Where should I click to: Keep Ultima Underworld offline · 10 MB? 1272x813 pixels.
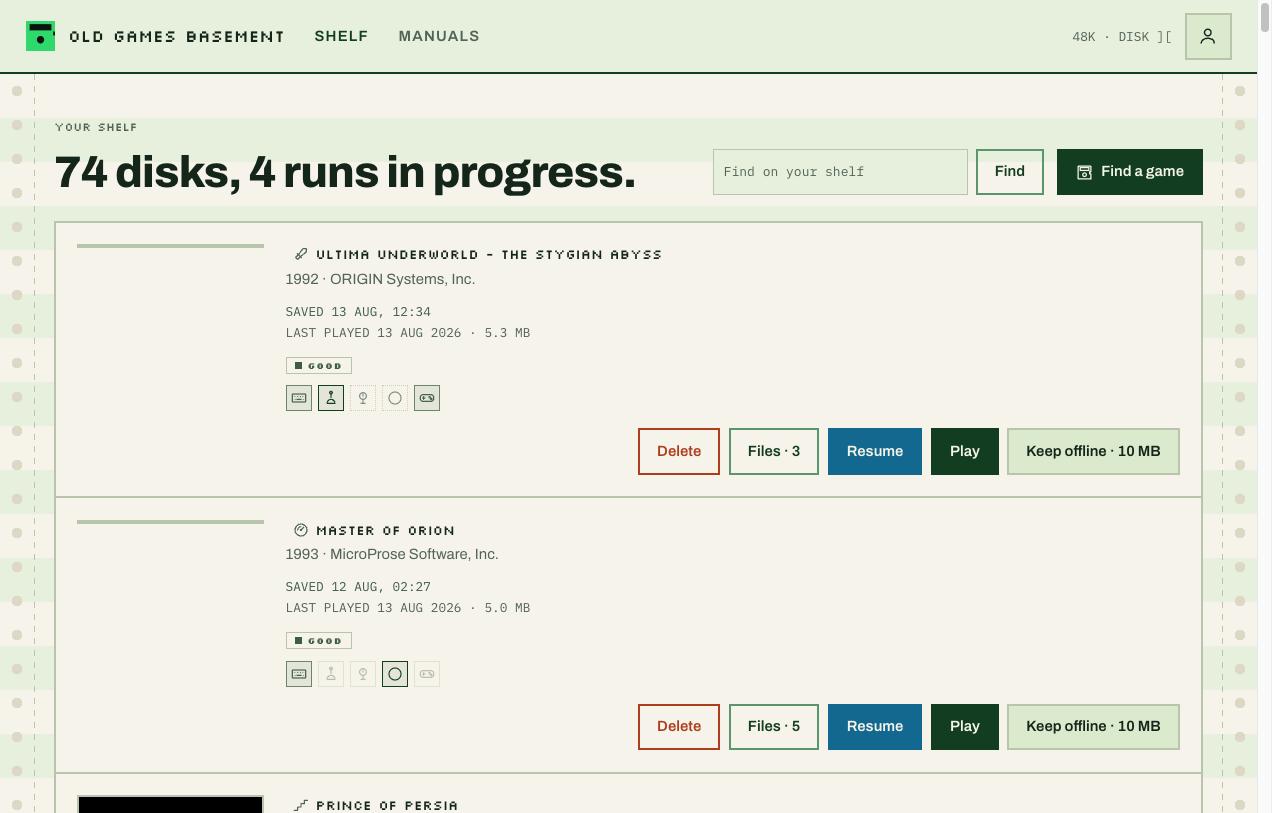(1093, 451)
